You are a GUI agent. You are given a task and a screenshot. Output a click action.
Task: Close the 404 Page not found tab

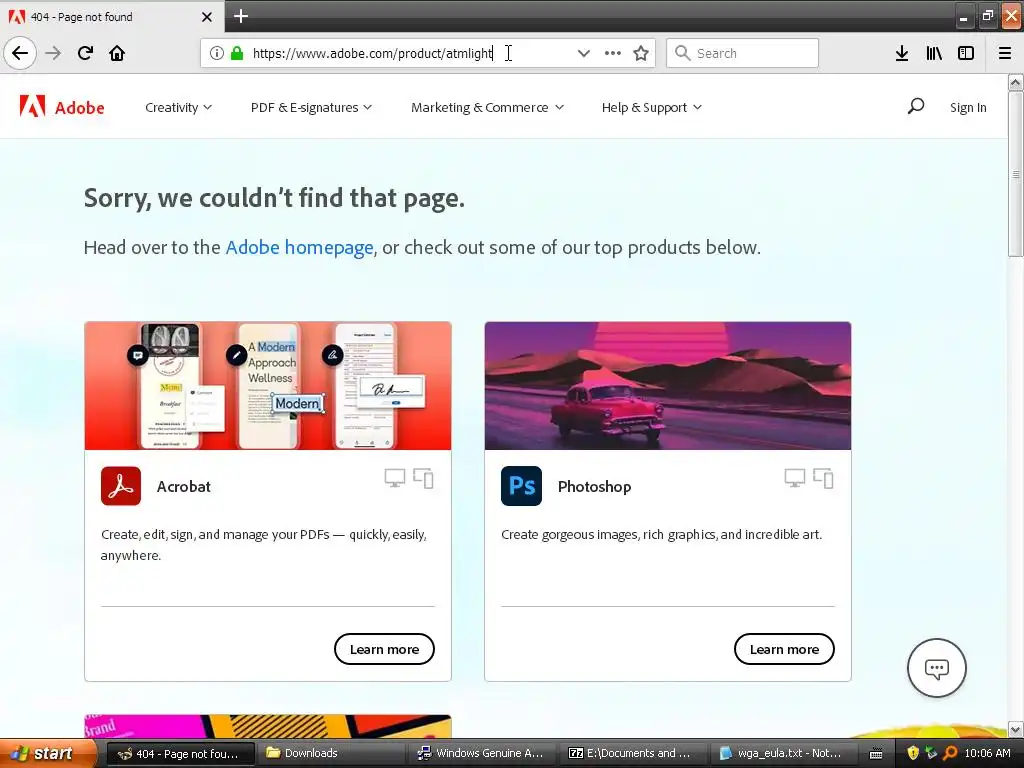coord(207,17)
